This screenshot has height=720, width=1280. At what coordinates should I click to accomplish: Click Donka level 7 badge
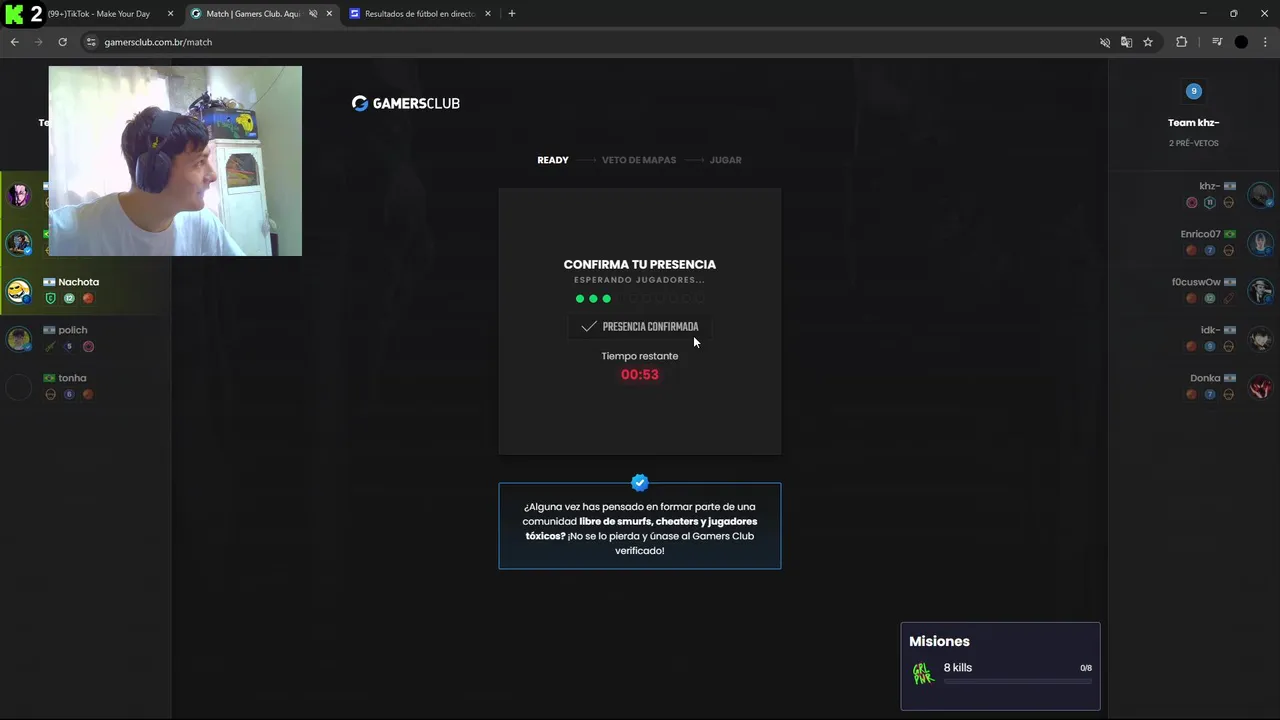point(1210,395)
